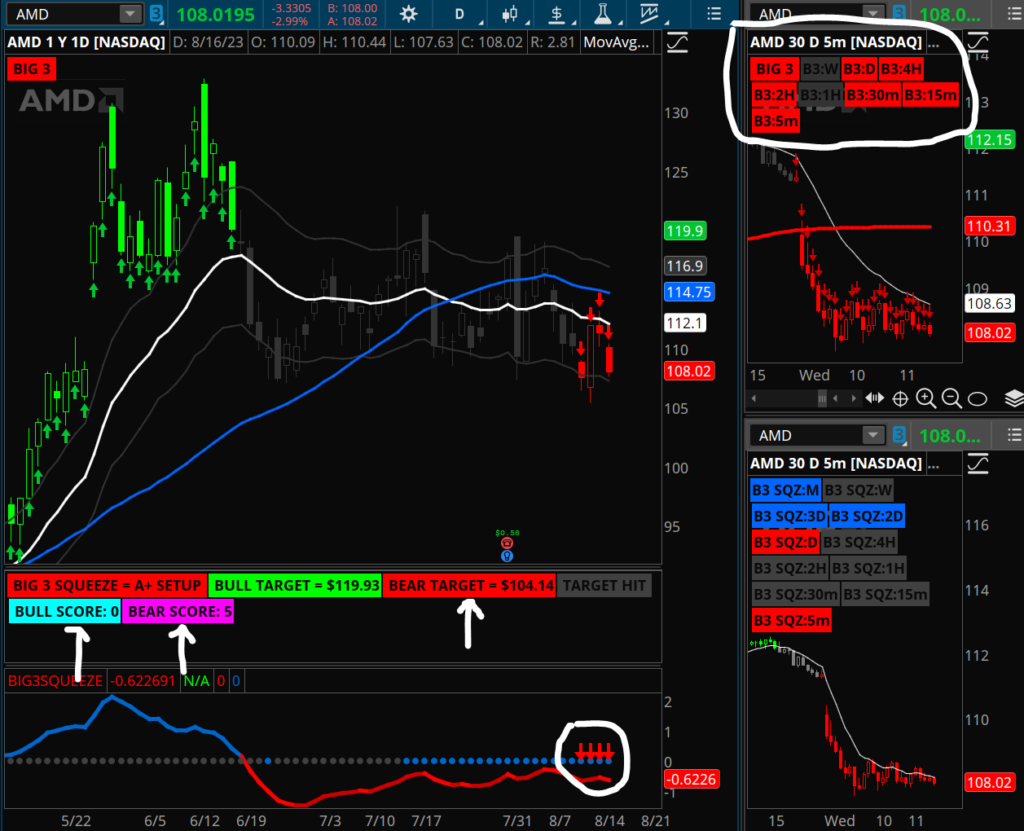Screen dimensions: 1024x831
Task: Click link 3 badge on upper right chart
Action: (899, 14)
